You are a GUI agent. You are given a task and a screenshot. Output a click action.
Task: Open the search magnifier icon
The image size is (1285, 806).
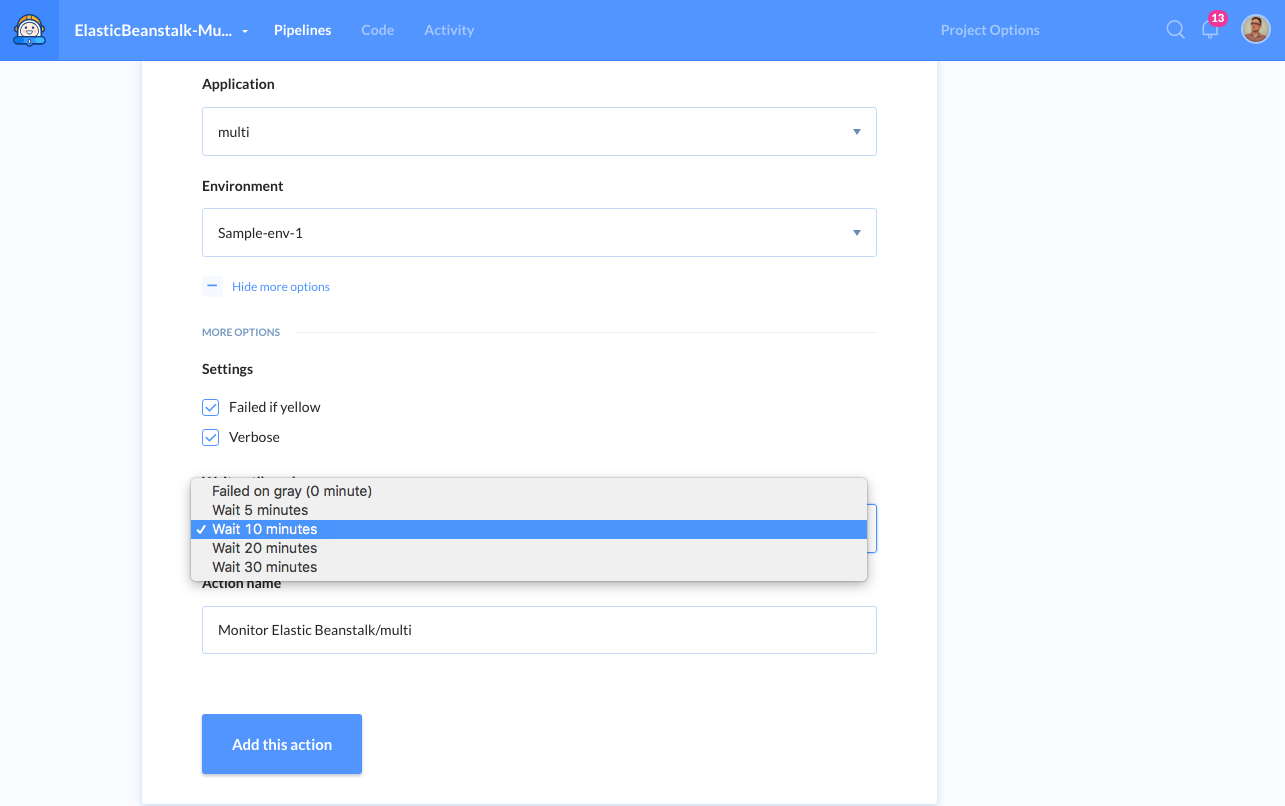[x=1176, y=30]
